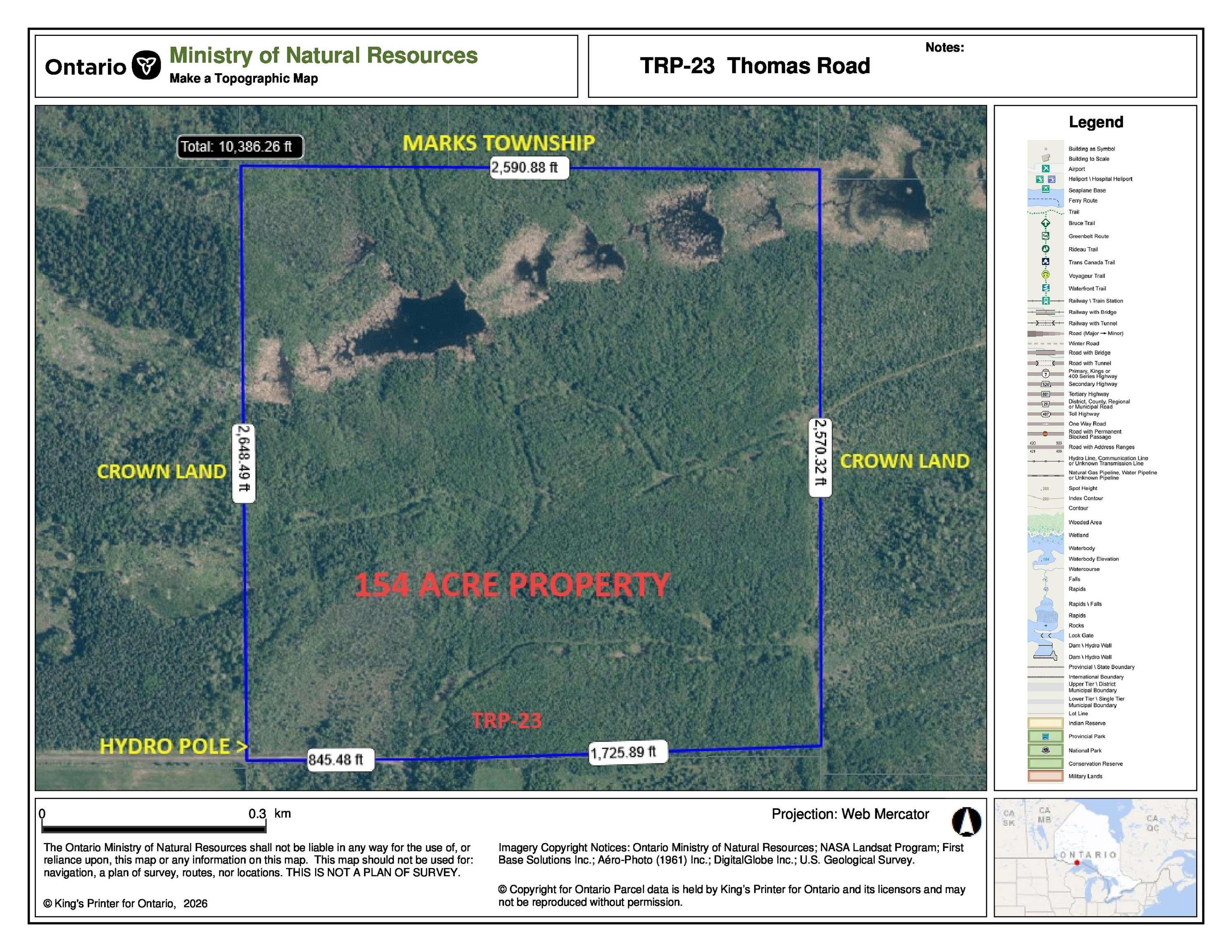Image resolution: width=1232 pixels, height=952 pixels.
Task: Click the 'Total: 10,386.26 ft' measurement label
Action: [x=240, y=147]
